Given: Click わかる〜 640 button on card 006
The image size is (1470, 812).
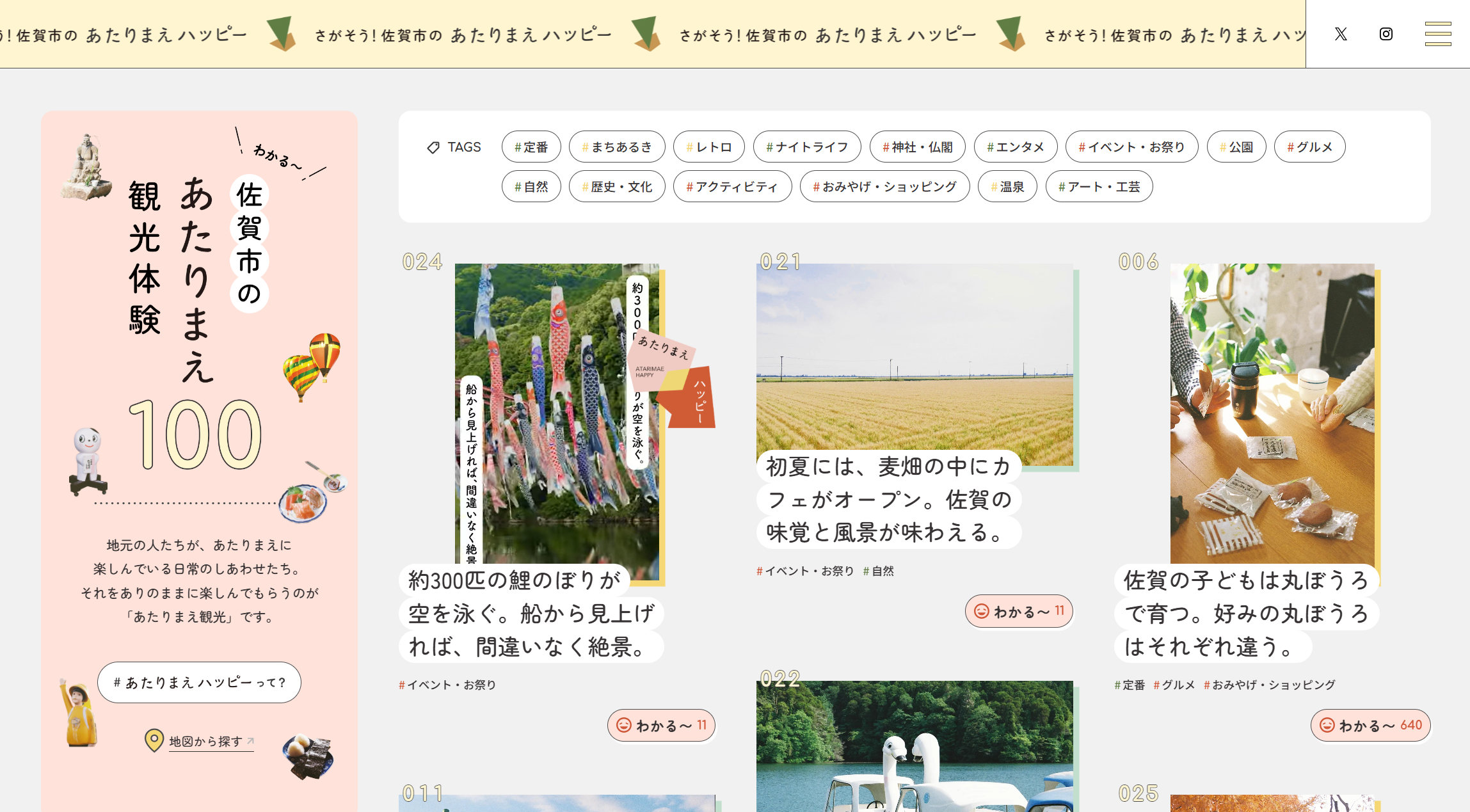Looking at the screenshot, I should [x=1371, y=725].
